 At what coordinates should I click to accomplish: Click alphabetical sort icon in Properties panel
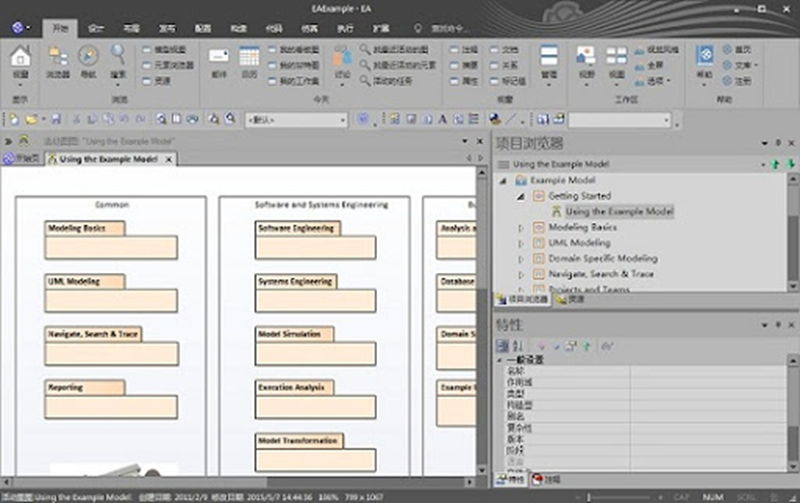(x=518, y=346)
